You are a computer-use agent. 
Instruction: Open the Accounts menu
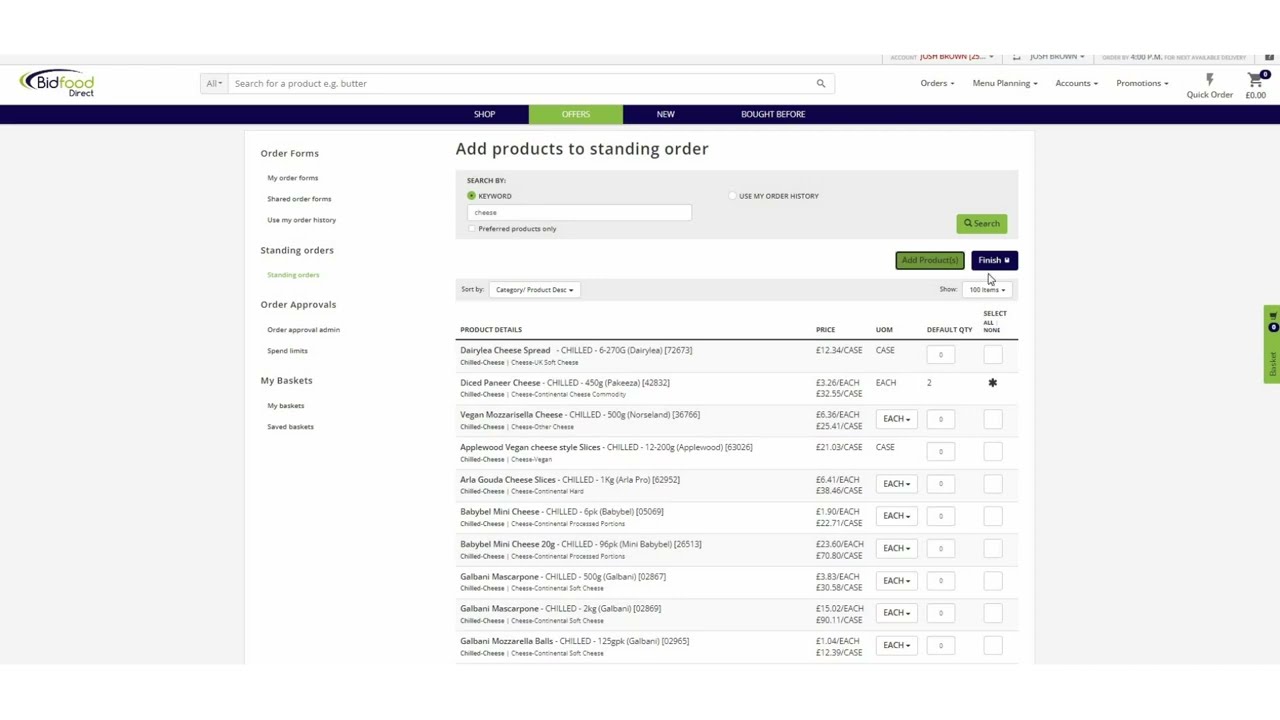(1076, 83)
